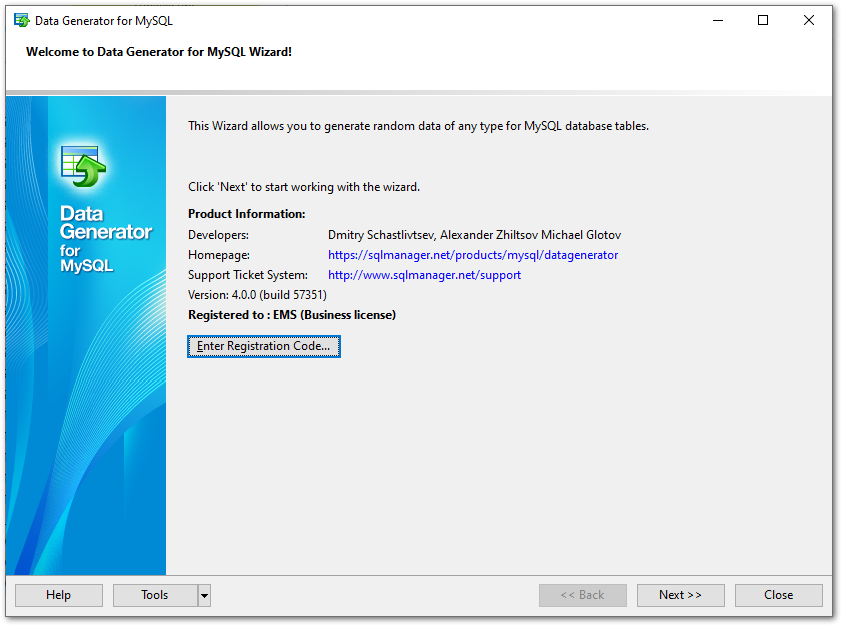Screen dimensions: 842x626
Task: Click 'Registered to : EMS (Business license)' text
Action: (x=292, y=315)
